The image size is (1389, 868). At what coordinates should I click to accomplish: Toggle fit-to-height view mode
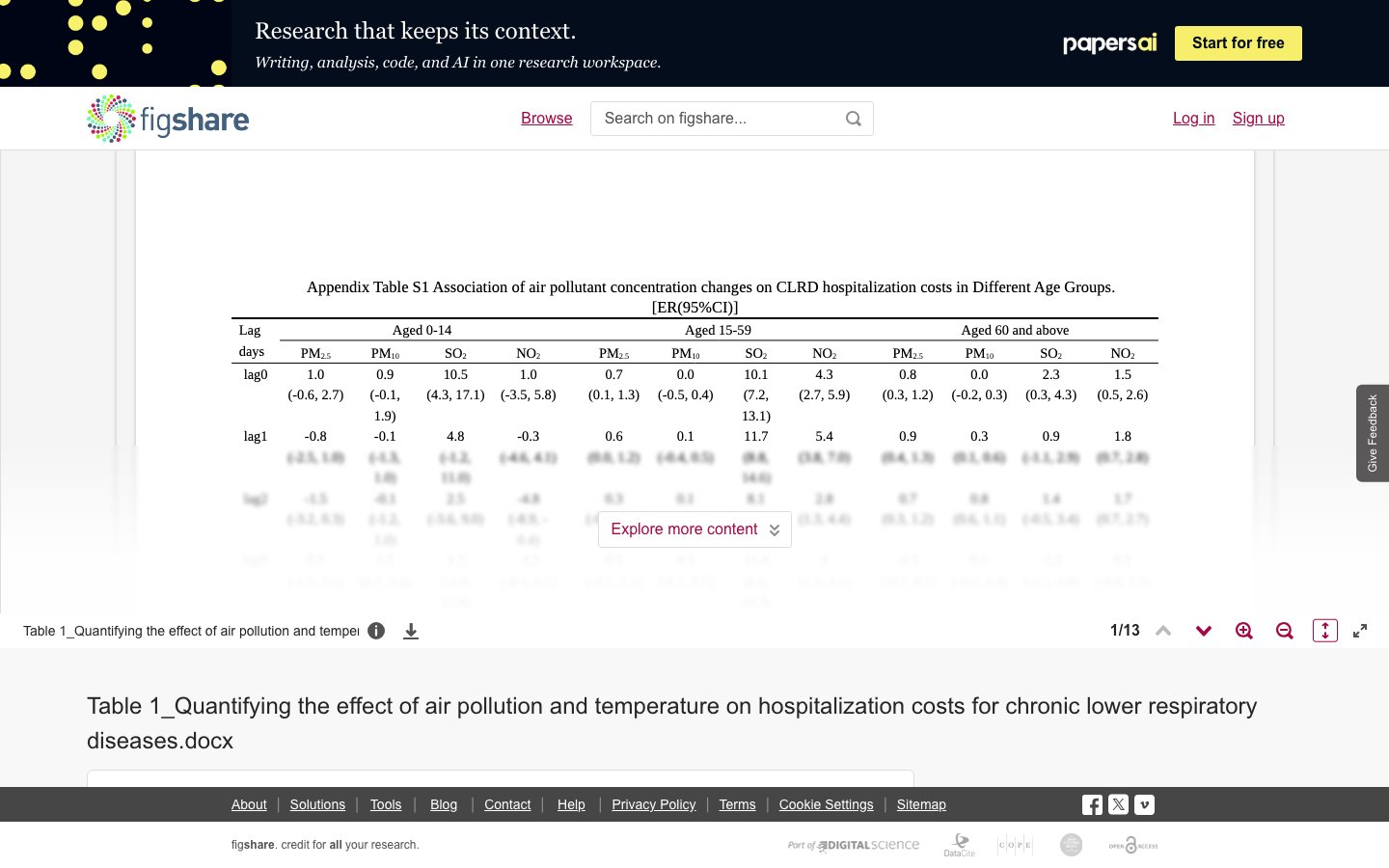1325,631
